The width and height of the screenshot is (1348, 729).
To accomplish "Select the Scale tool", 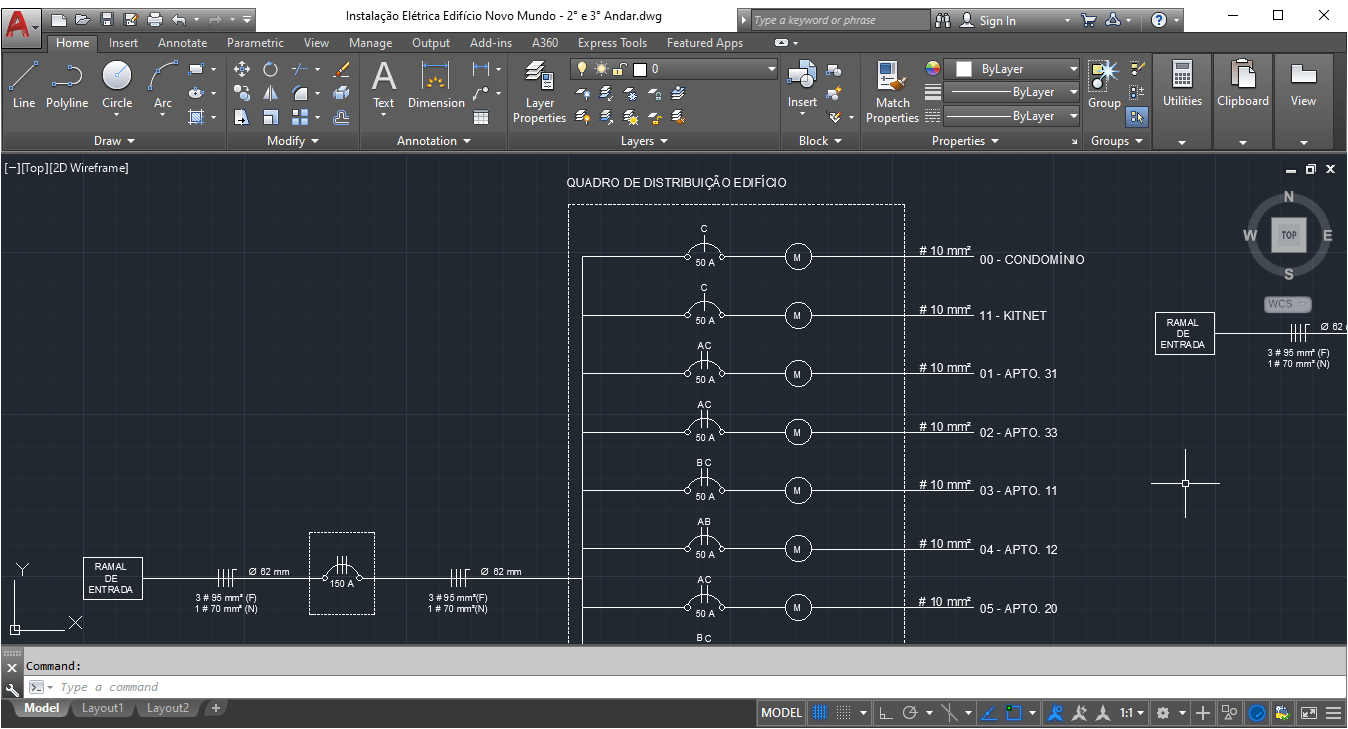I will pos(270,117).
